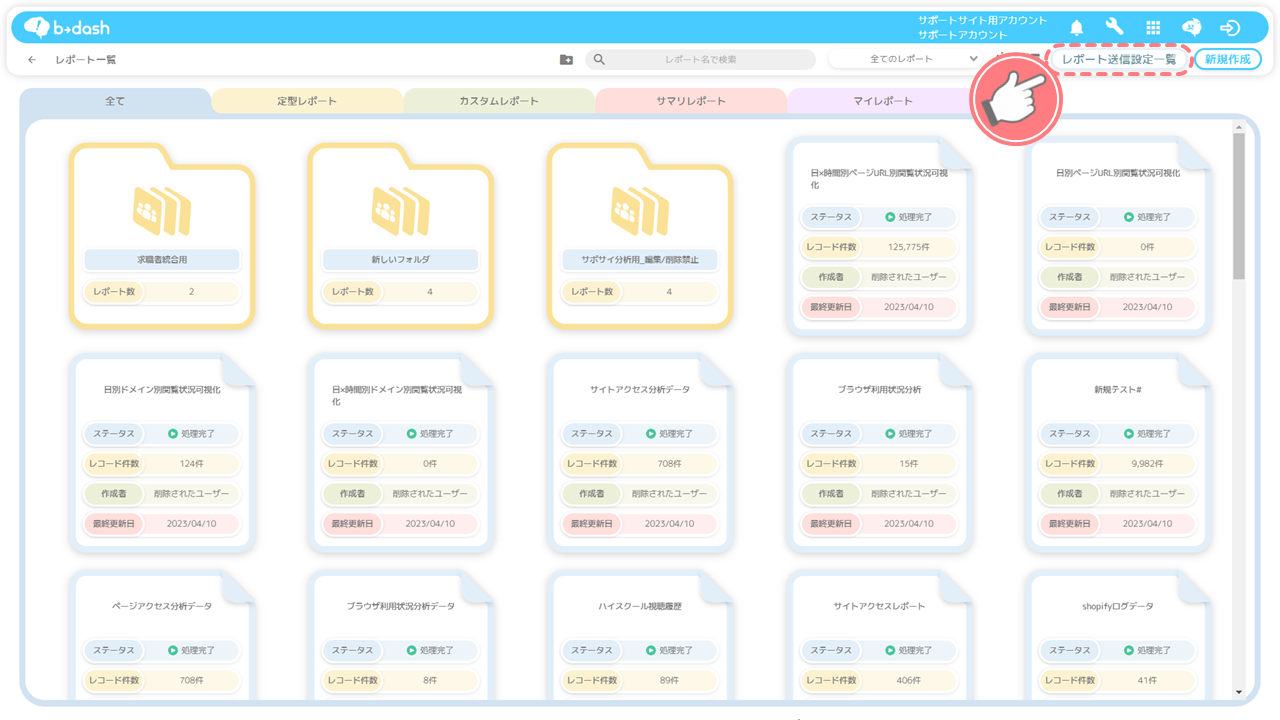Click the サポートサイト用アカウント account name
This screenshot has width=1280, height=720.
click(983, 20)
